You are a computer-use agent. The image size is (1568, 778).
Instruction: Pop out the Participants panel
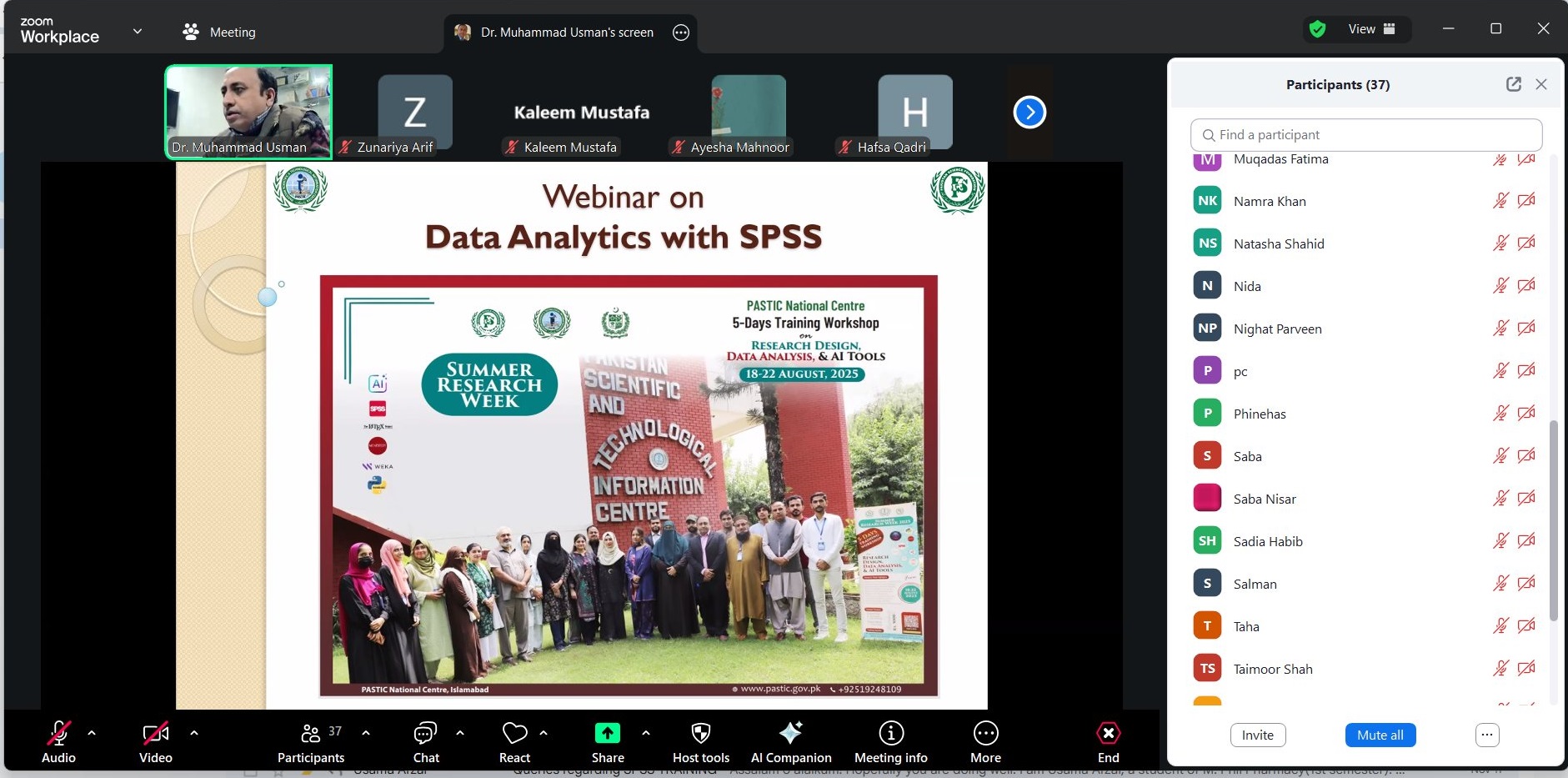pyautogui.click(x=1513, y=83)
